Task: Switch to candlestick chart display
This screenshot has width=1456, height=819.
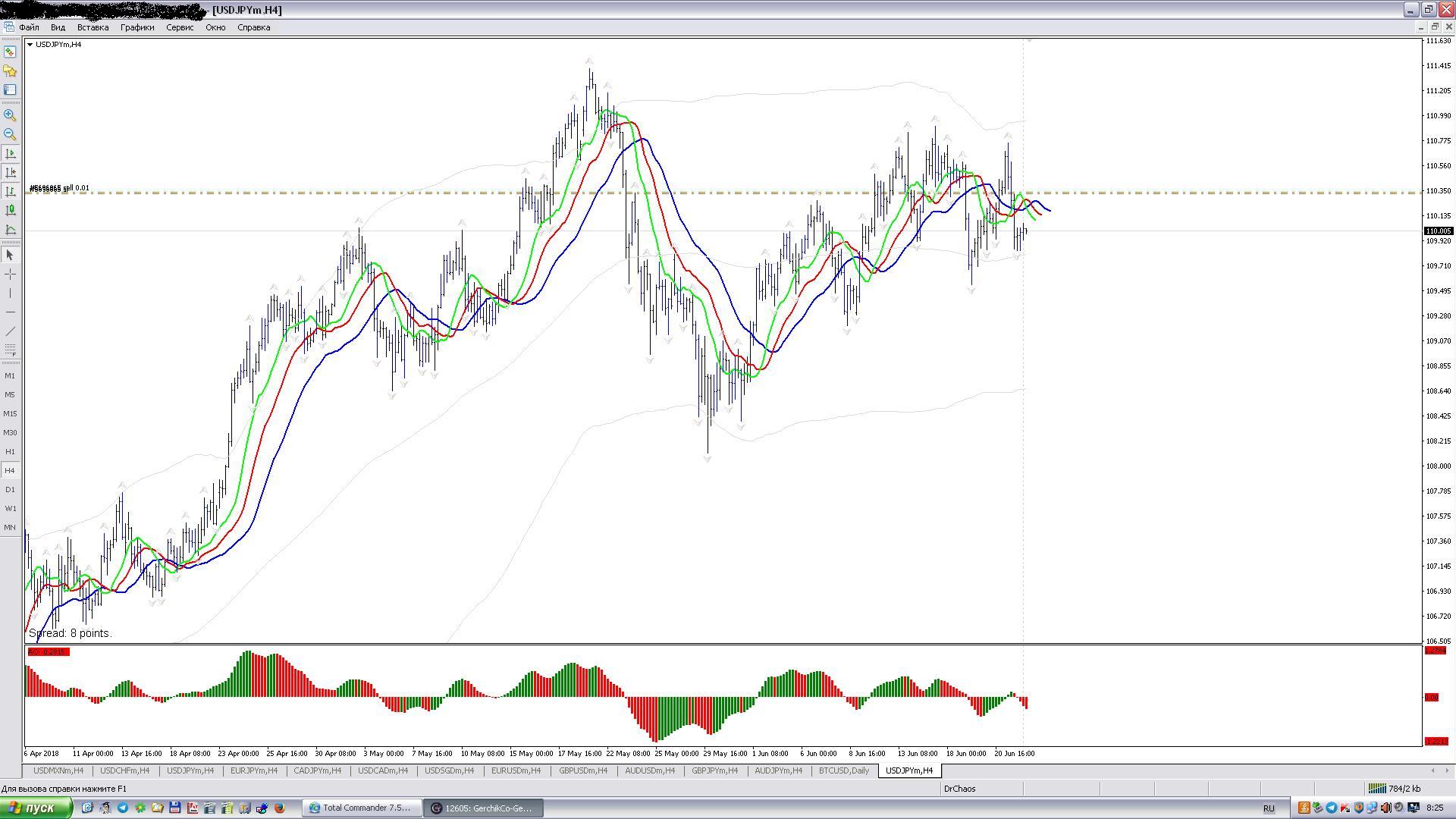Action: click(x=10, y=210)
